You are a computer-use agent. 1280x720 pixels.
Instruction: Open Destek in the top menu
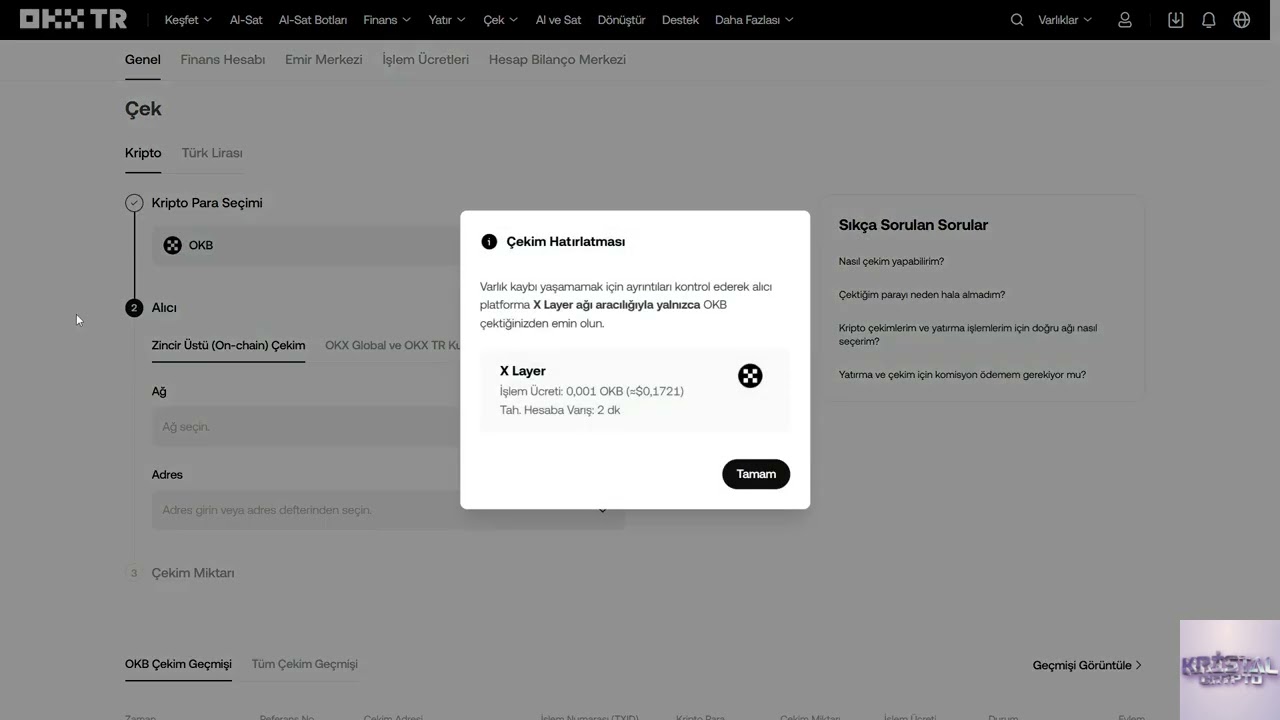click(x=680, y=20)
